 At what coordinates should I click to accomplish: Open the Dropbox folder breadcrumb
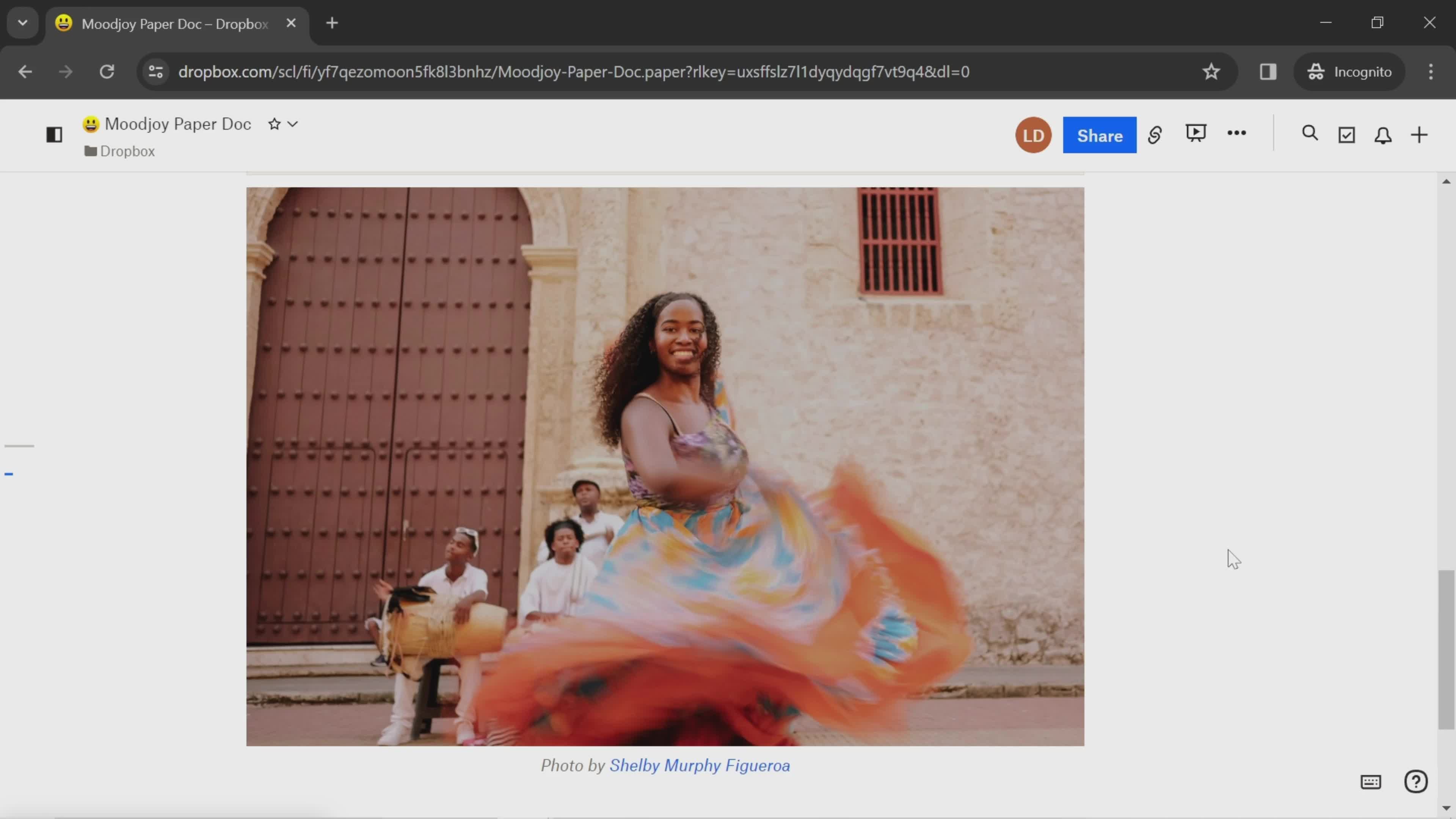pos(120,151)
